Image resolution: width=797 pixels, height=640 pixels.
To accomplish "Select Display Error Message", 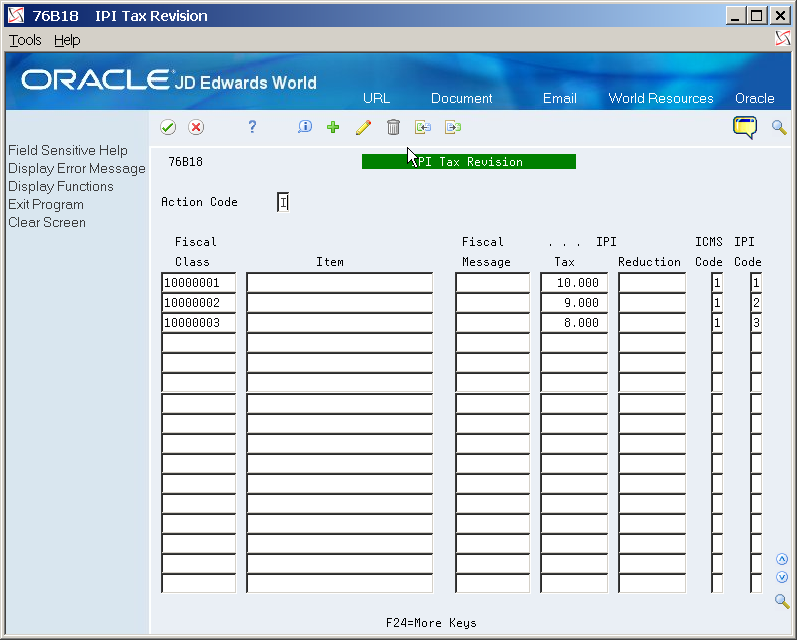I will 77,168.
